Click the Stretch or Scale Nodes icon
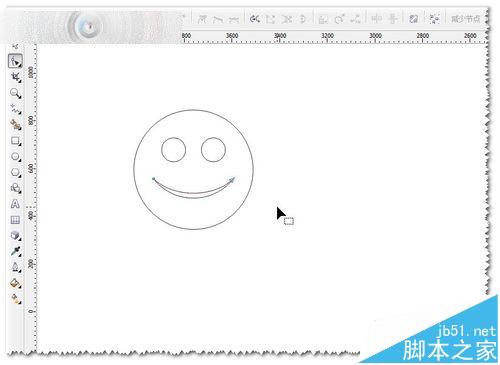 [323, 19]
